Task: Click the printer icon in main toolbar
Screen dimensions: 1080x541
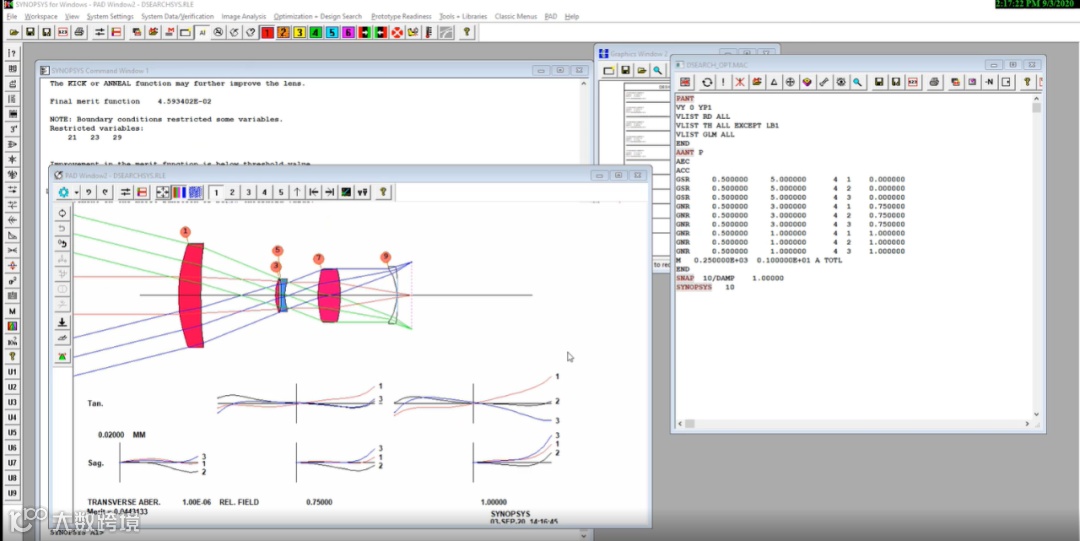Action: click(x=79, y=32)
